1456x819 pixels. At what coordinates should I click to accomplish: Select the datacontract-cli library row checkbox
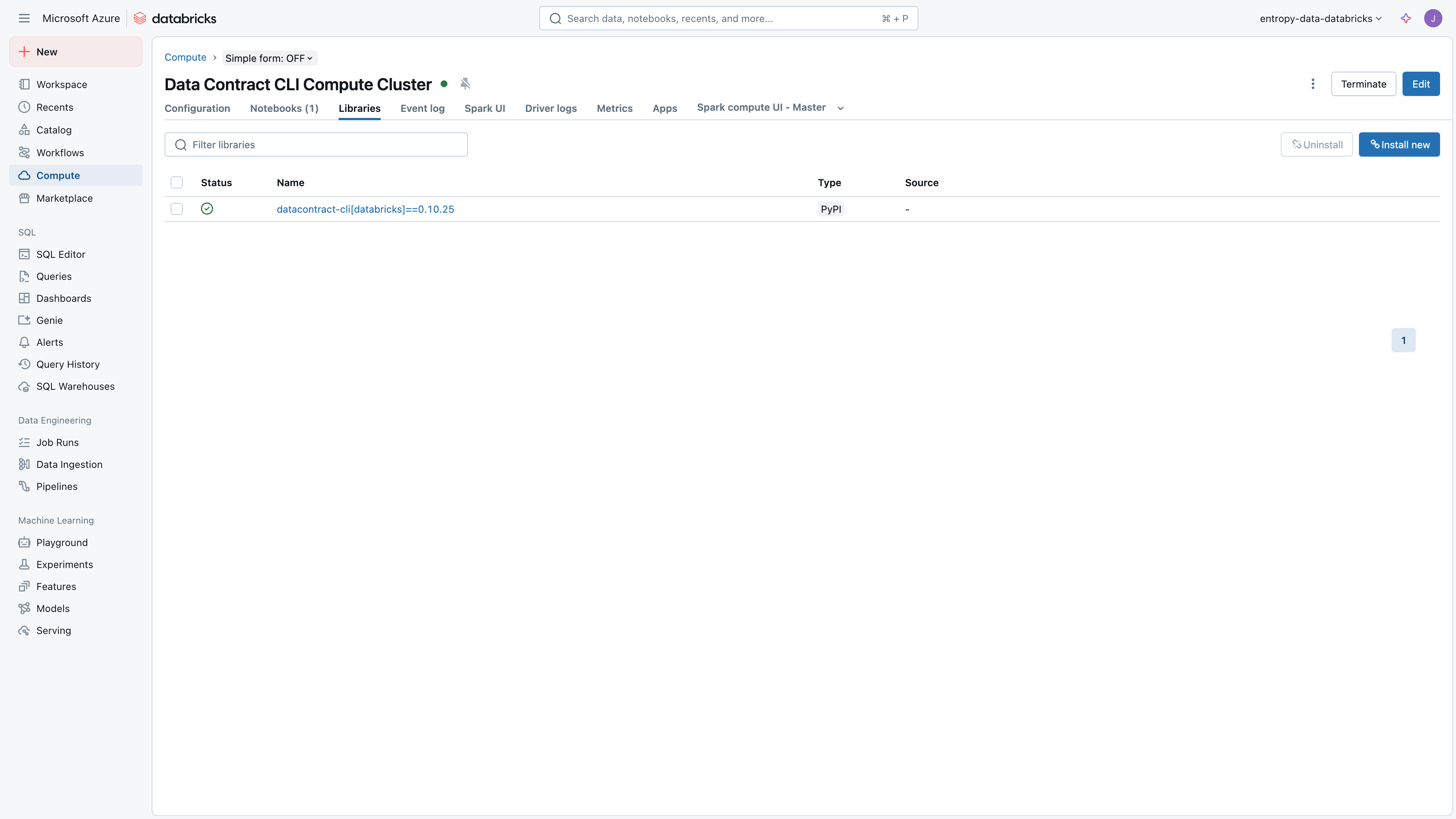[x=177, y=209]
